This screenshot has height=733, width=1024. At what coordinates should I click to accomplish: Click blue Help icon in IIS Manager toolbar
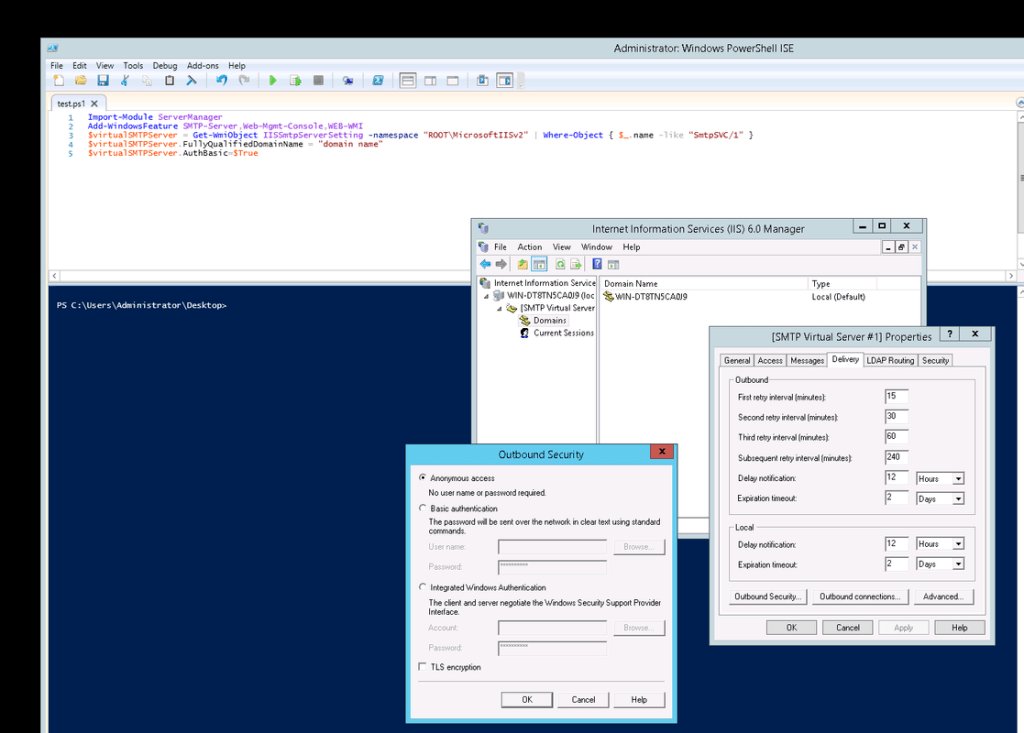coord(597,264)
